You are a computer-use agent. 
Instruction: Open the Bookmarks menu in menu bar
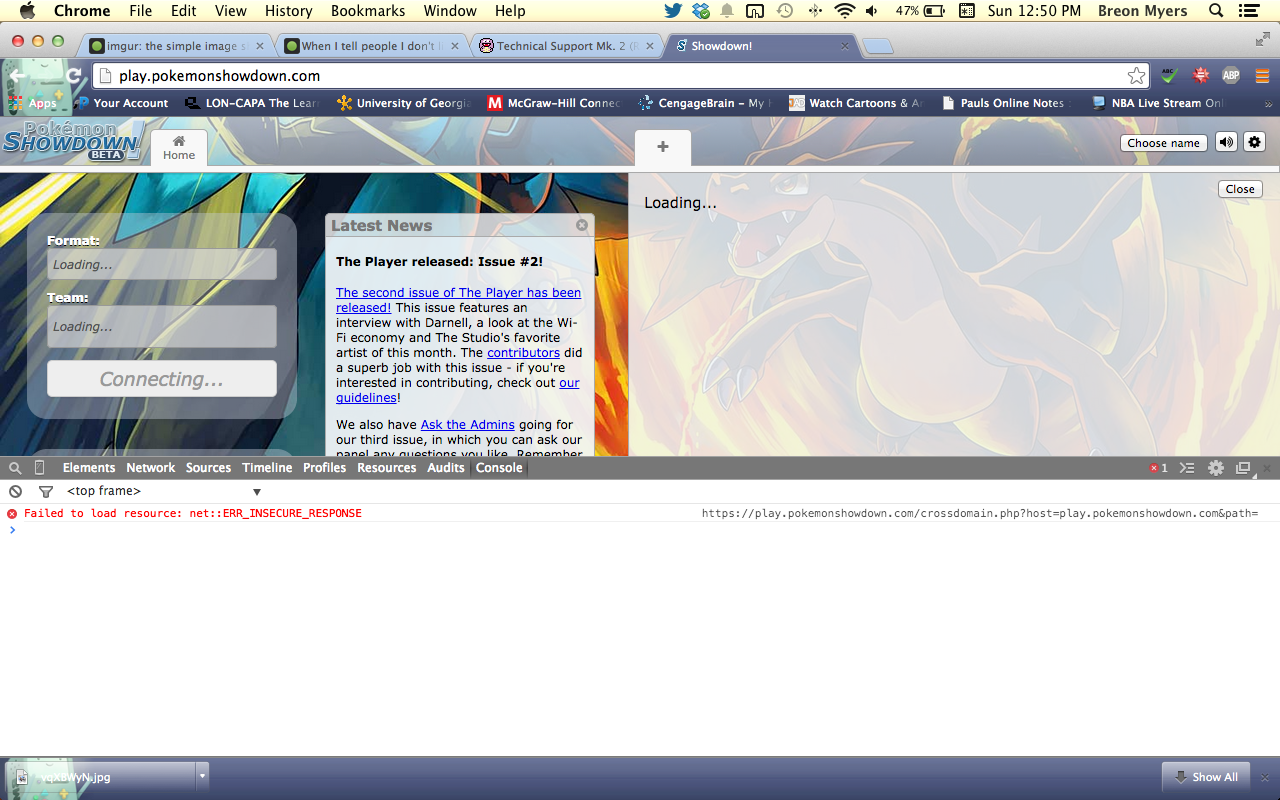(x=368, y=11)
